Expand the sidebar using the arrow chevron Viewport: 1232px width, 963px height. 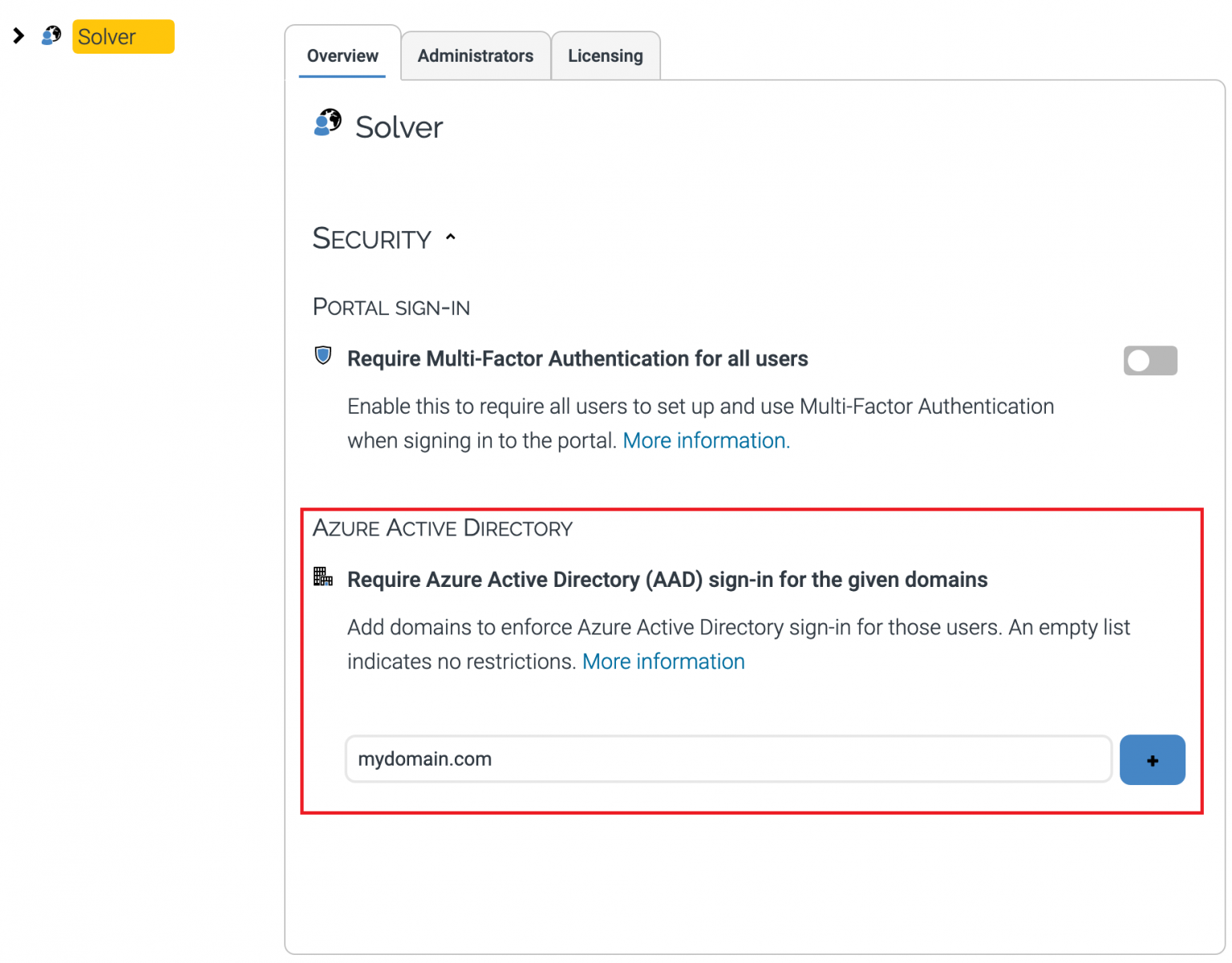pos(18,35)
